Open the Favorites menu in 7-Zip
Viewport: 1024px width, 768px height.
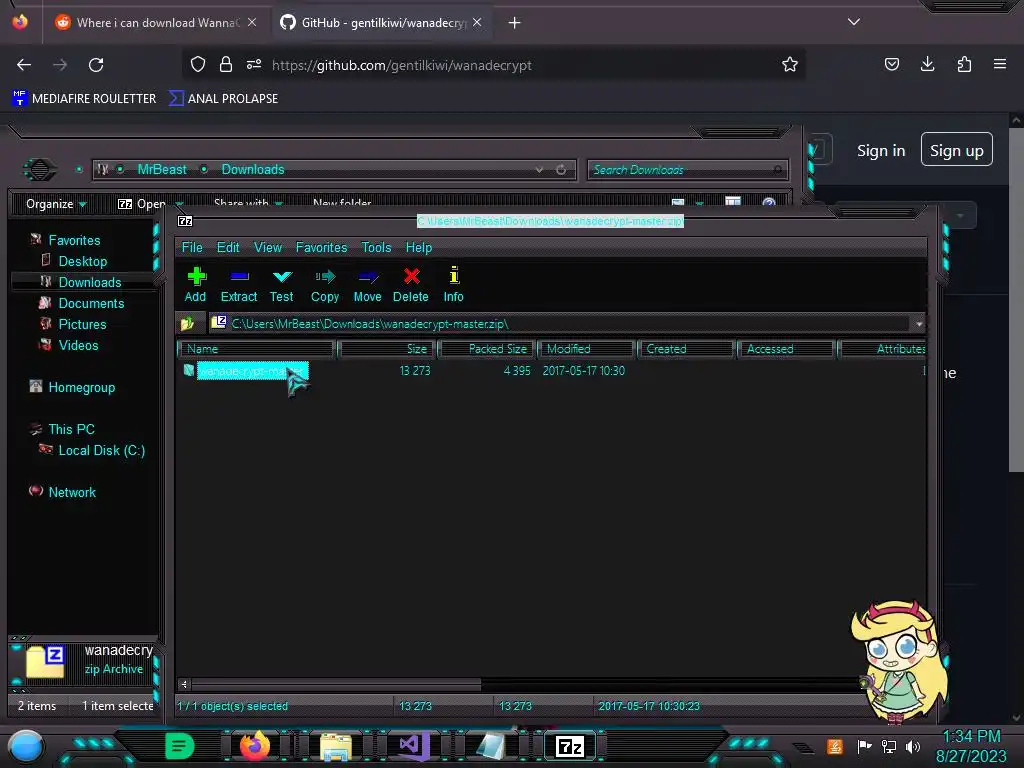tap(321, 248)
